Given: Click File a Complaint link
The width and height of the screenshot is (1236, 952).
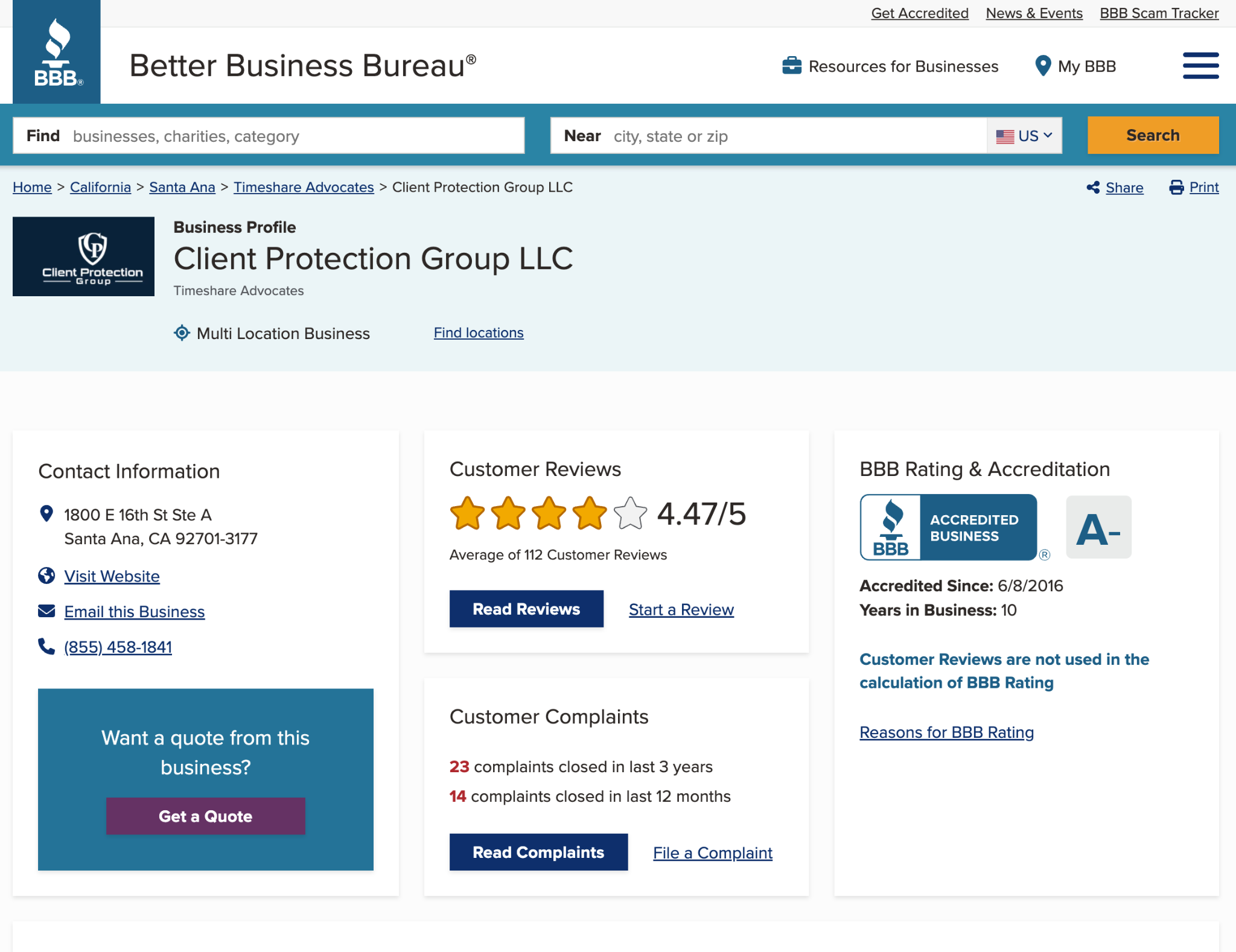Looking at the screenshot, I should tap(713, 852).
